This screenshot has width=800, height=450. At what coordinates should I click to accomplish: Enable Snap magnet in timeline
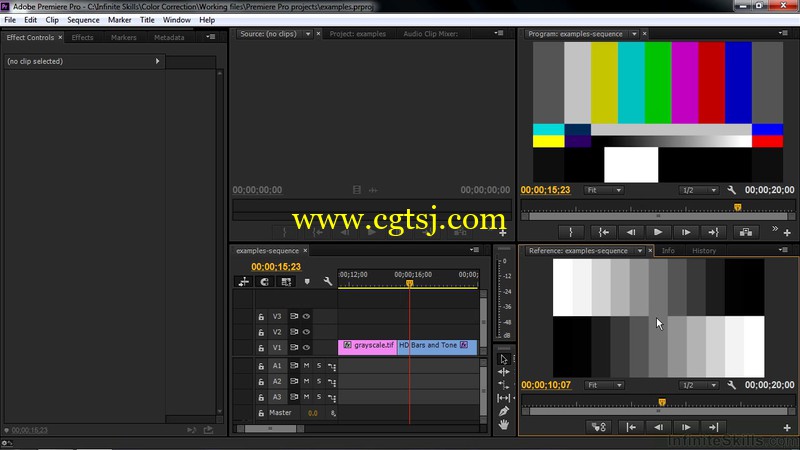tap(264, 282)
